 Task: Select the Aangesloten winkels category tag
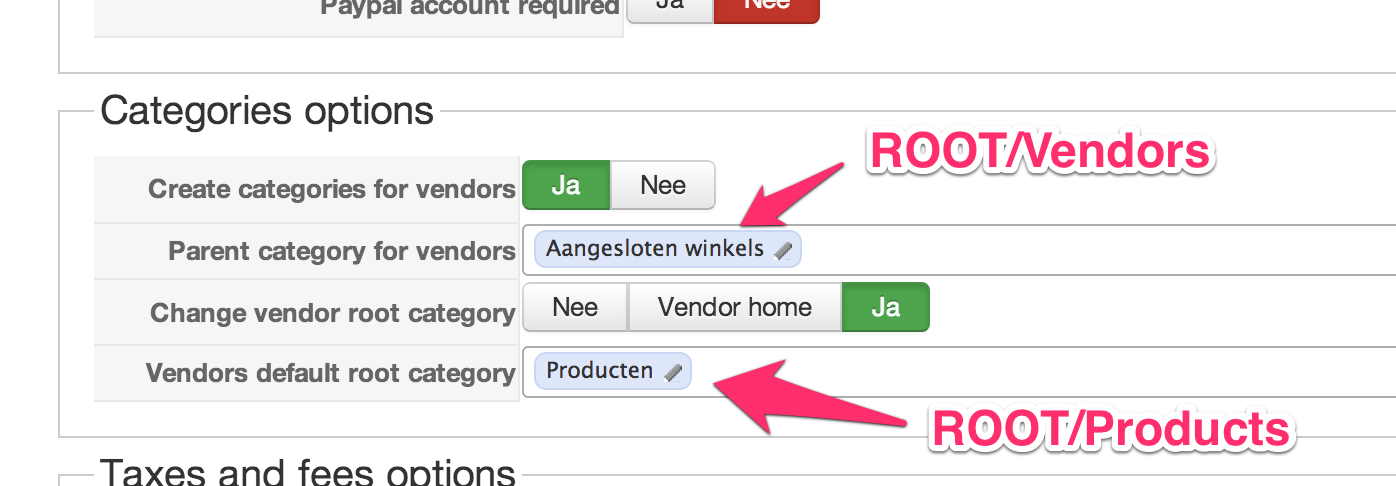pyautogui.click(x=655, y=249)
